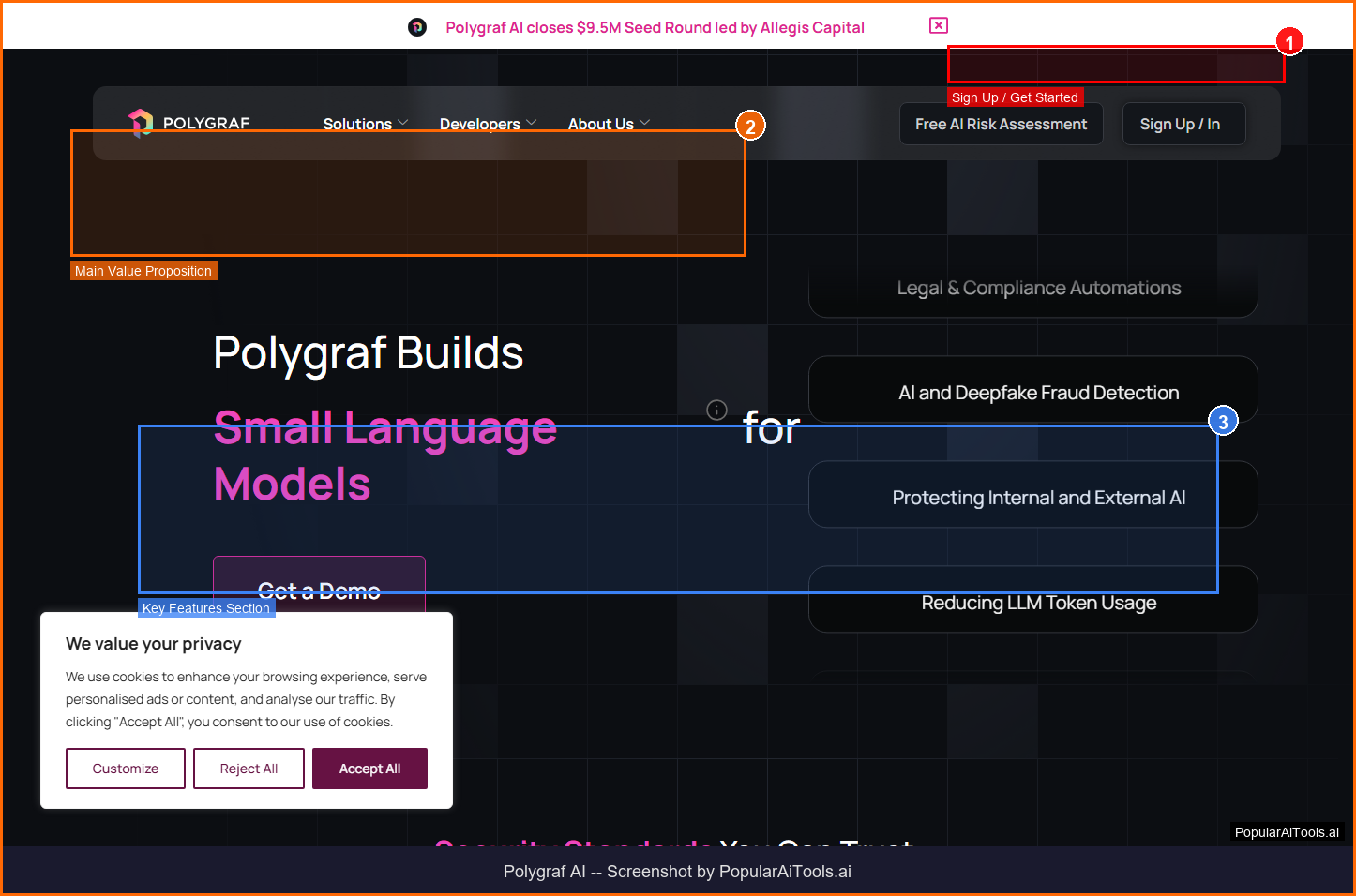Select the AI and Deepfake Fraud Detection card
The height and width of the screenshot is (896, 1356).
pos(1038,393)
